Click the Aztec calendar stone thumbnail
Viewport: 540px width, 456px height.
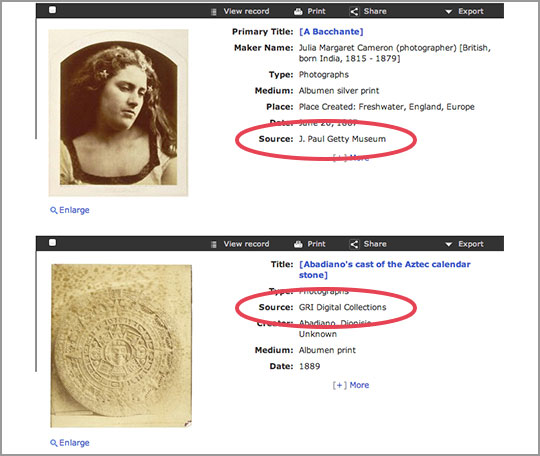point(121,346)
